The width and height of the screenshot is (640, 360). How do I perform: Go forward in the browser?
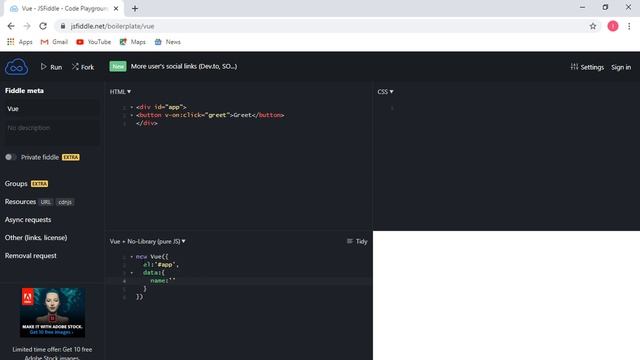coord(27,26)
